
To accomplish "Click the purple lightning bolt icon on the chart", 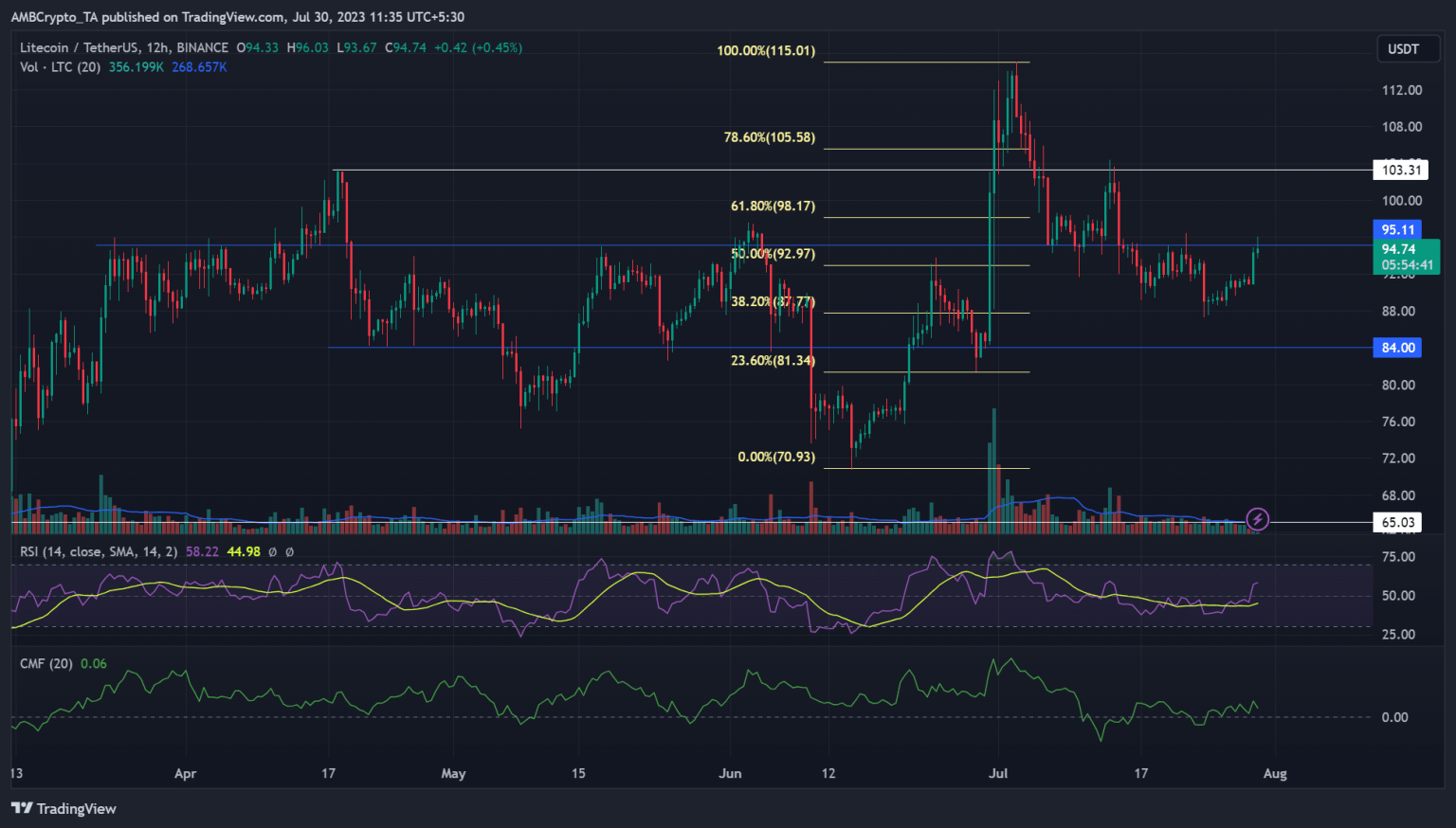I will 1257,518.
